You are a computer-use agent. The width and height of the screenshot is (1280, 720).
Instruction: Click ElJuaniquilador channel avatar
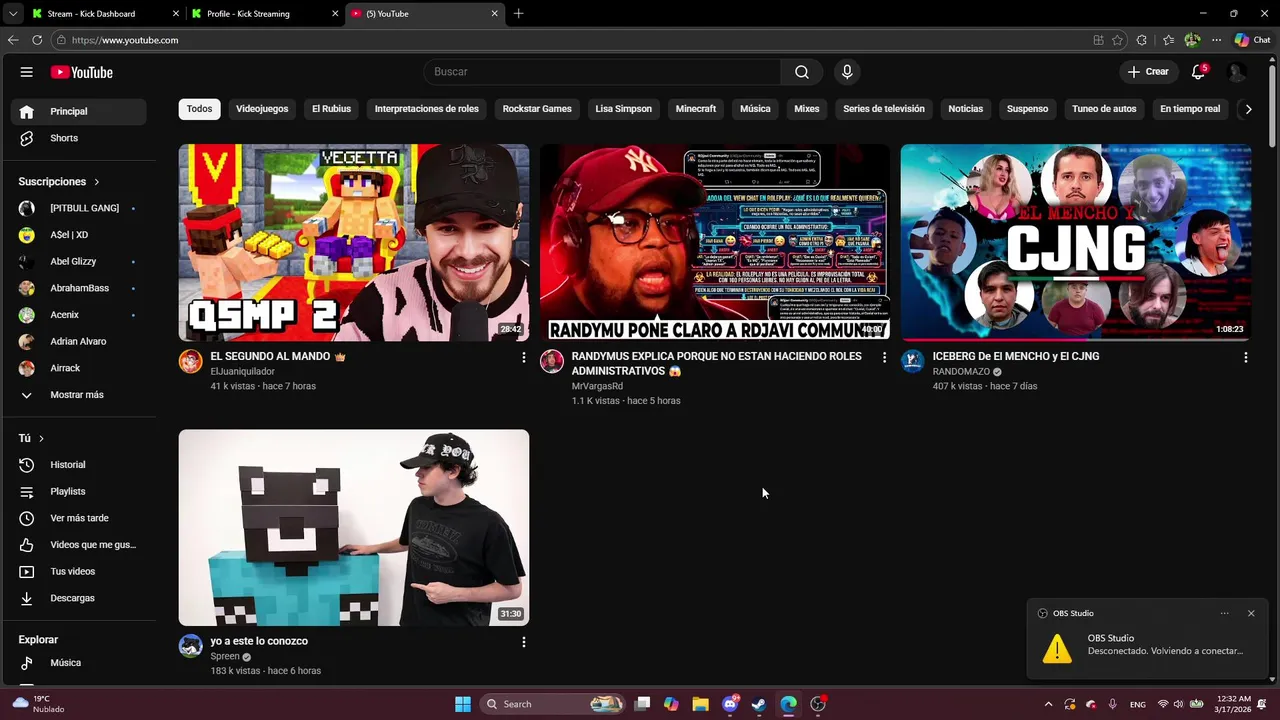(190, 361)
